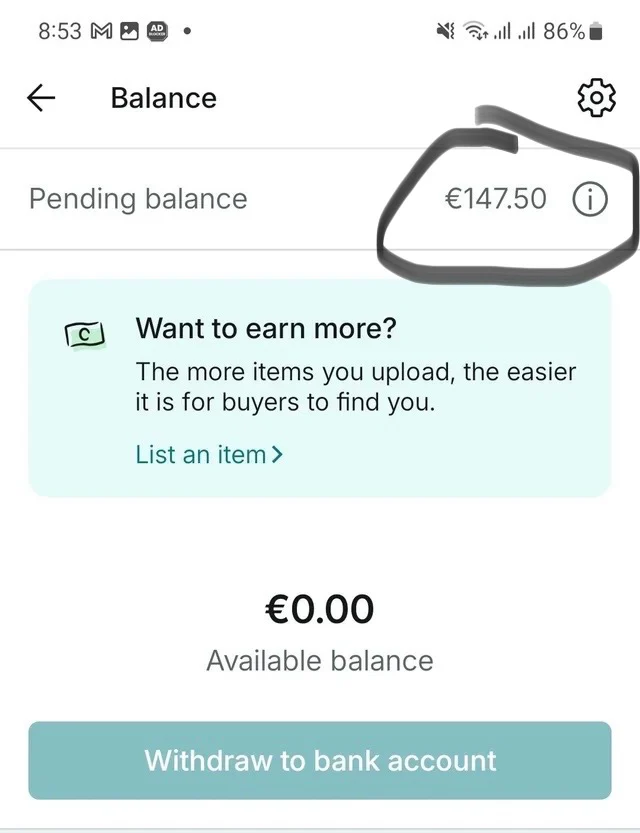This screenshot has width=640, height=833.
Task: Tap the pending balance info icon
Action: 589,199
